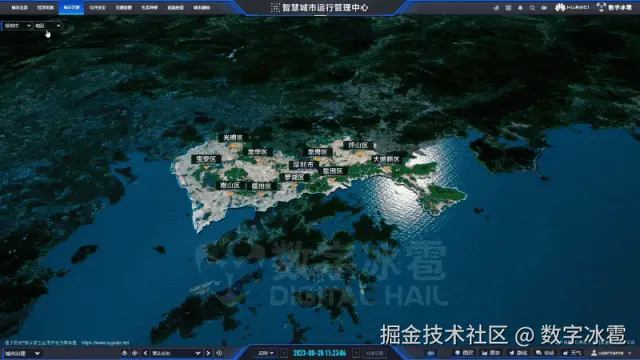Toggle the 天气 weather button

click(x=573, y=353)
